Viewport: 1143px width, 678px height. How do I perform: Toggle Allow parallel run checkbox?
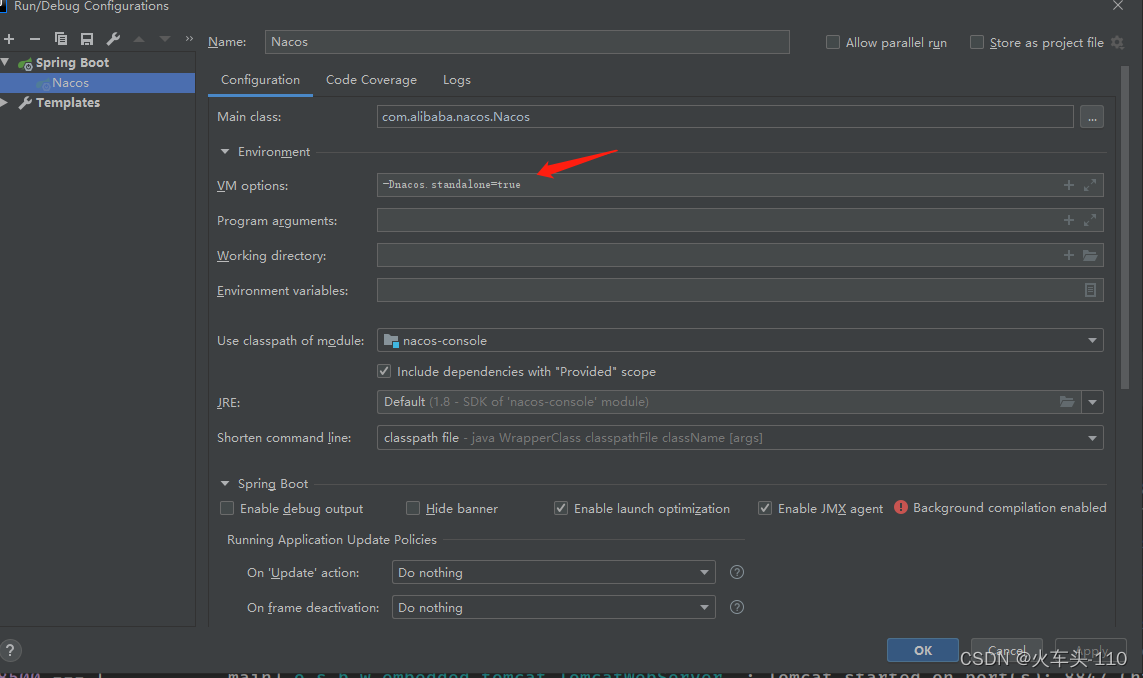click(x=832, y=42)
